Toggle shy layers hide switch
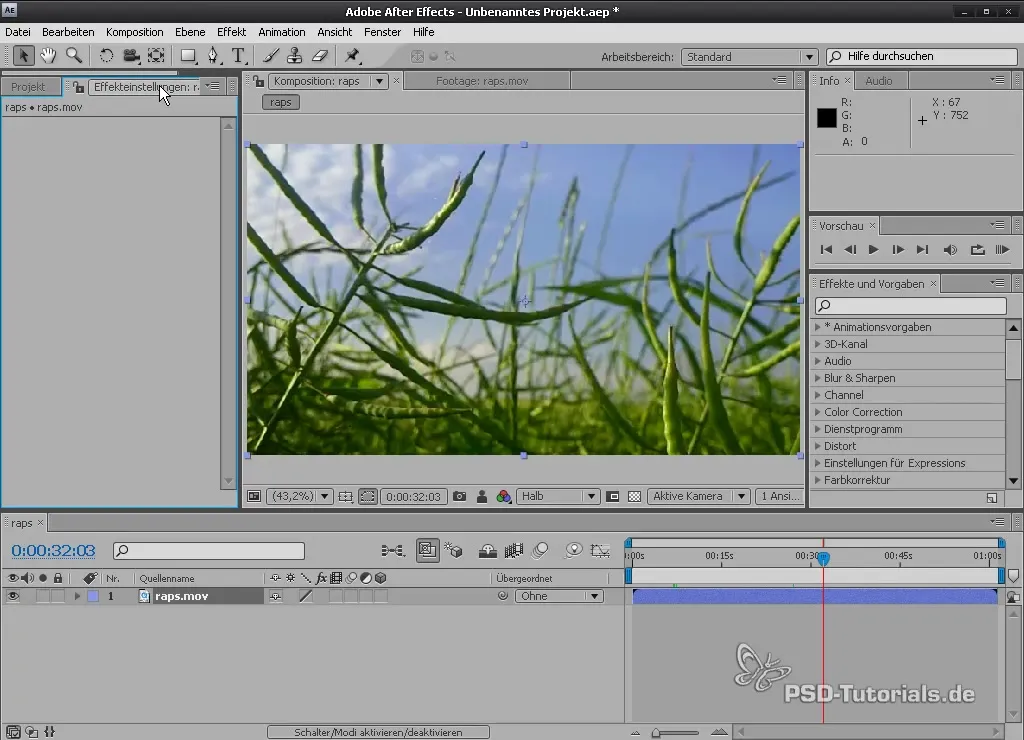This screenshot has width=1024, height=740. click(x=487, y=551)
